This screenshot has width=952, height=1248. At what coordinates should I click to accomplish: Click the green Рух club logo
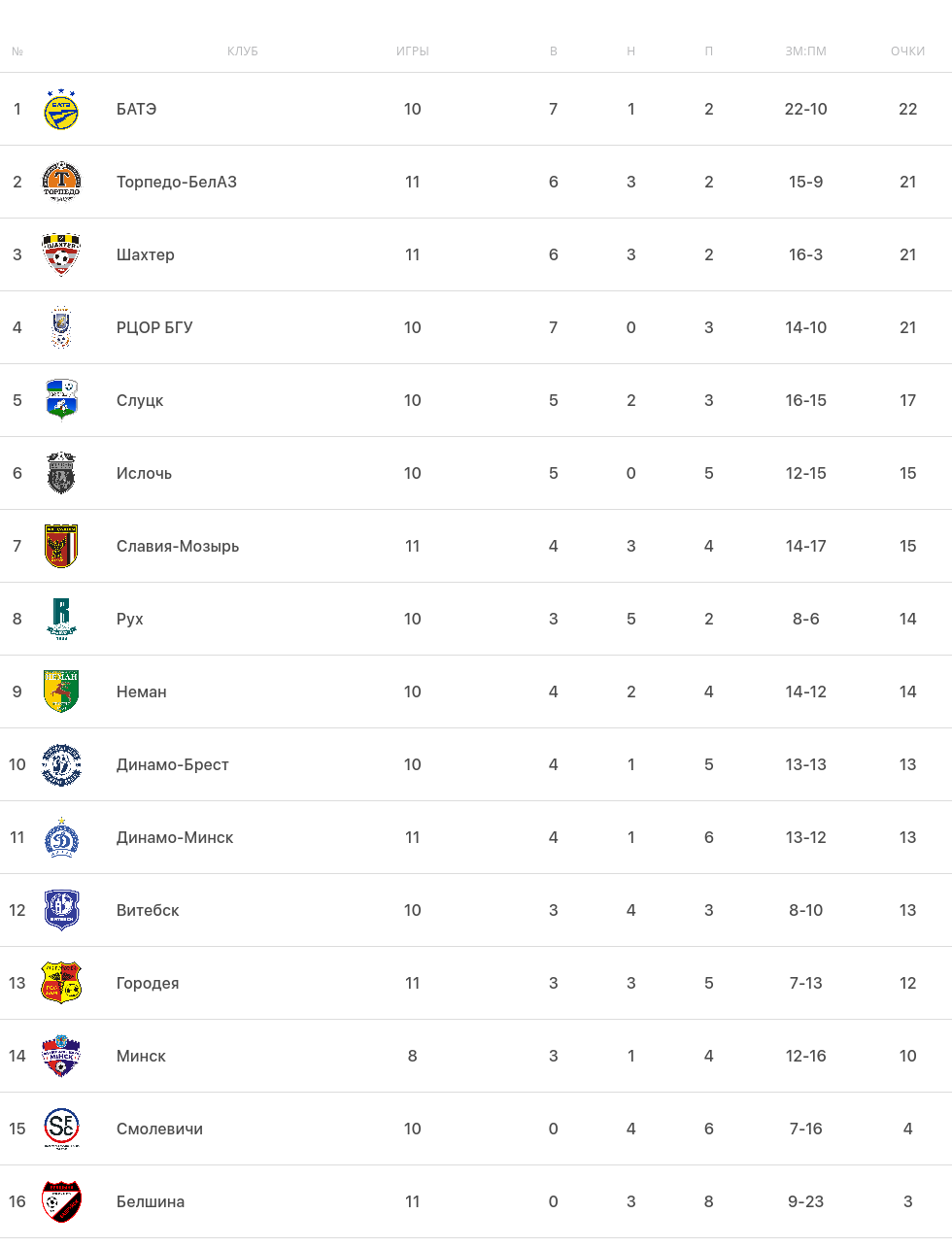(61, 619)
